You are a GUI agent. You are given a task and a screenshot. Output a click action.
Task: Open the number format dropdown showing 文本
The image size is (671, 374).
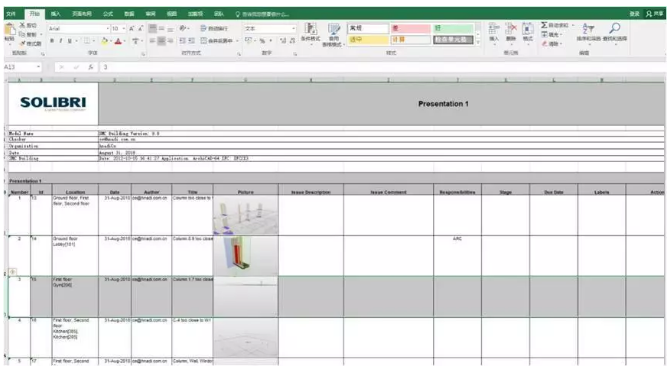(293, 29)
